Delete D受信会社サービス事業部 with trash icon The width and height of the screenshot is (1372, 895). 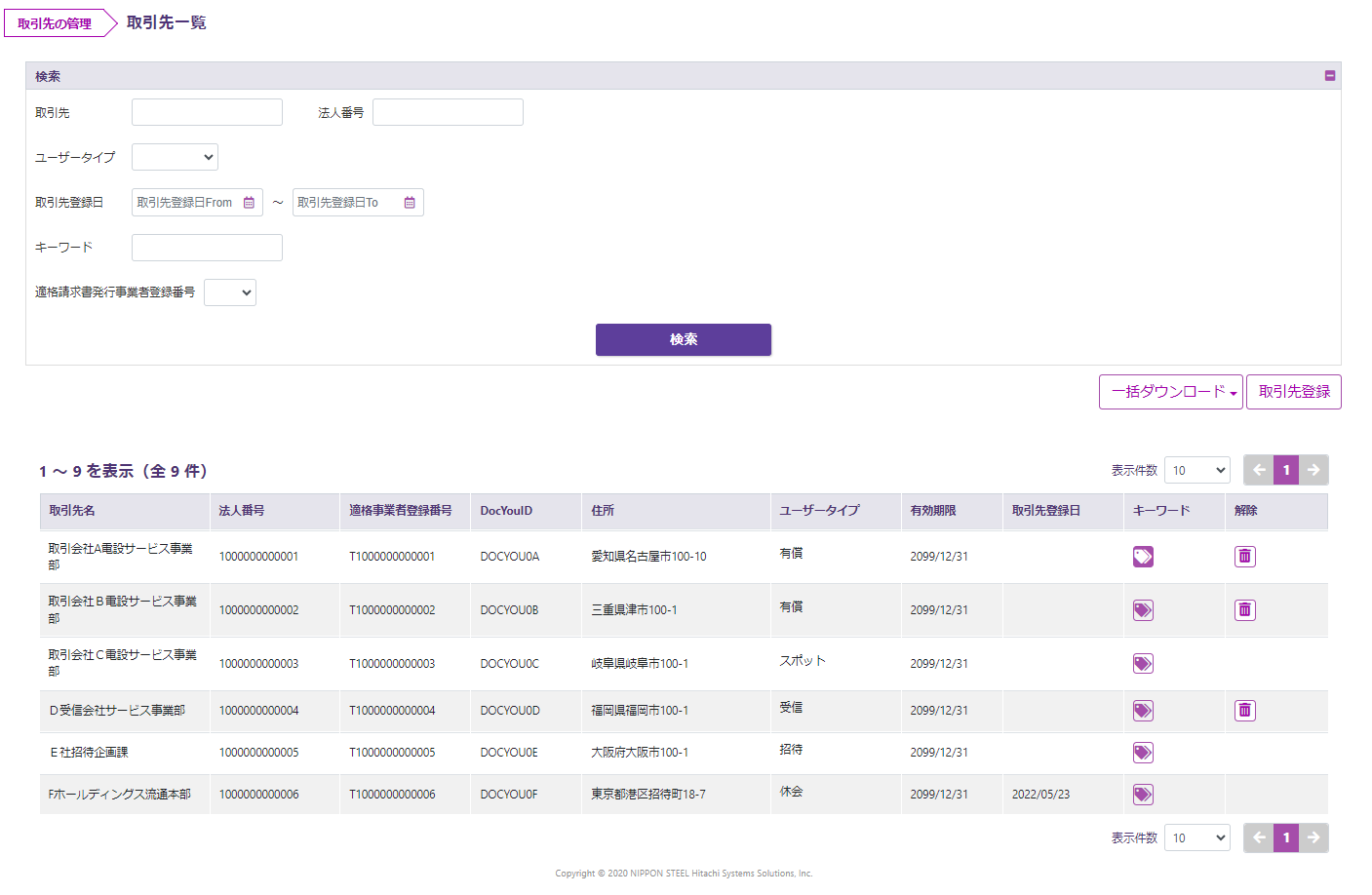point(1244,711)
